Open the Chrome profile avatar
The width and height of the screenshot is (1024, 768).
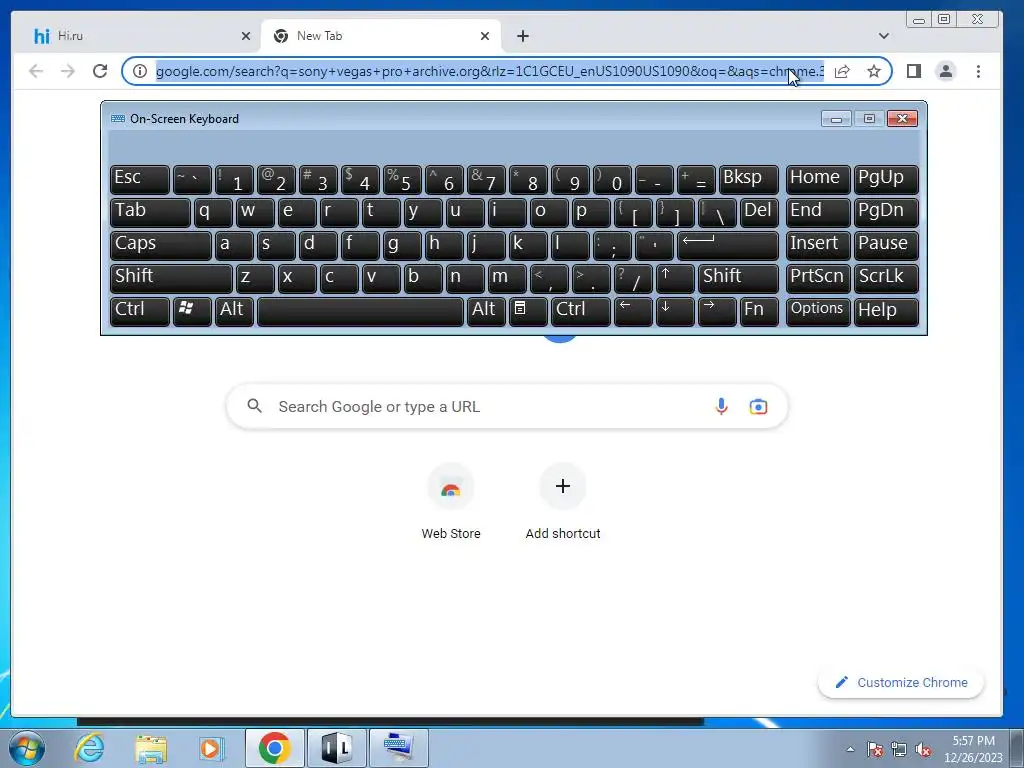[x=946, y=71]
